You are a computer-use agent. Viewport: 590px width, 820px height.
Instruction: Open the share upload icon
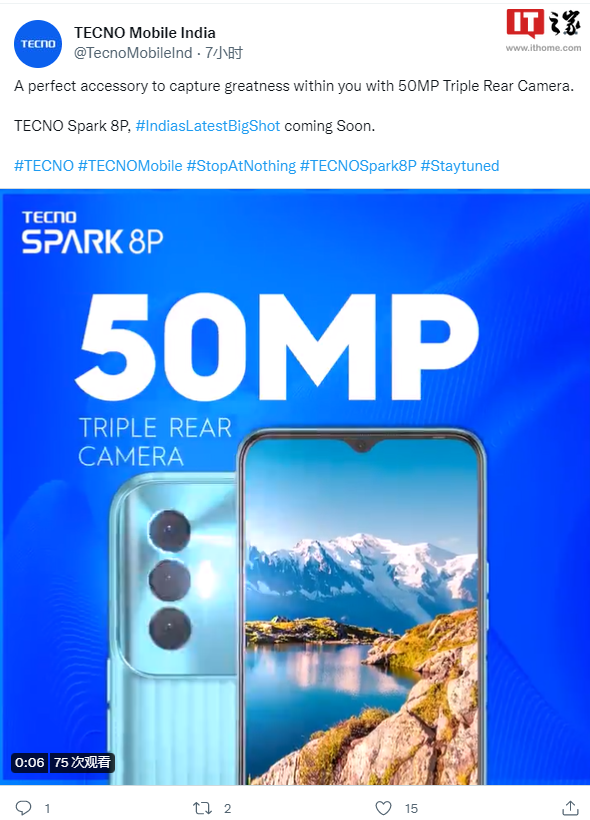pos(570,808)
